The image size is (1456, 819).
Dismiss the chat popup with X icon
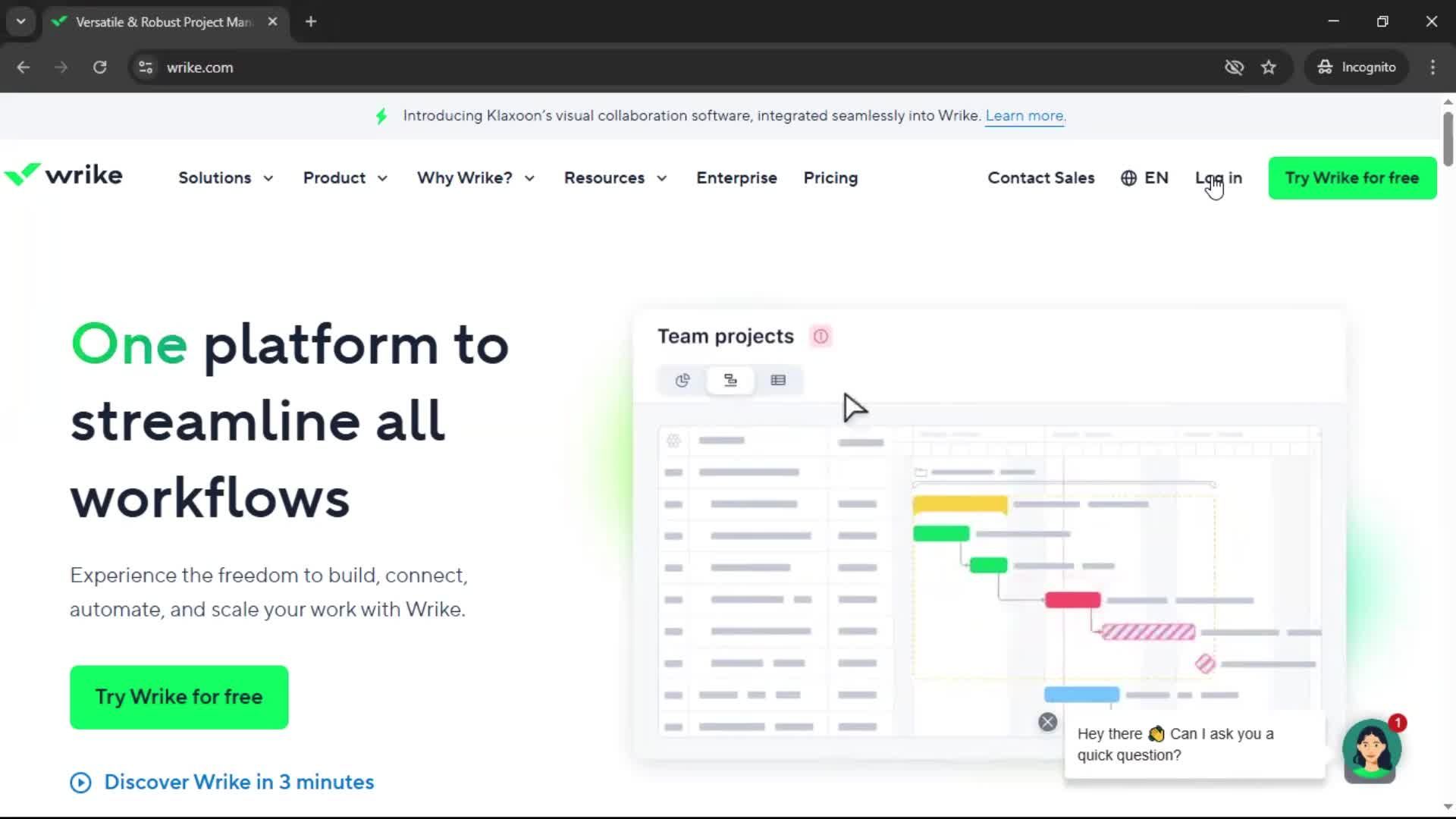coord(1047,722)
